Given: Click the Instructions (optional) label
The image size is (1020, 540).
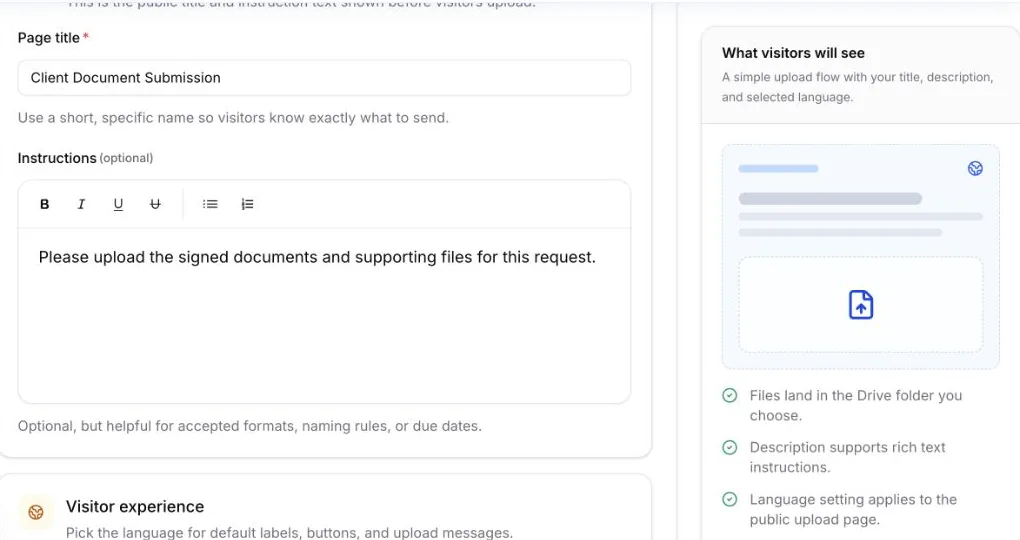Looking at the screenshot, I should [85, 158].
